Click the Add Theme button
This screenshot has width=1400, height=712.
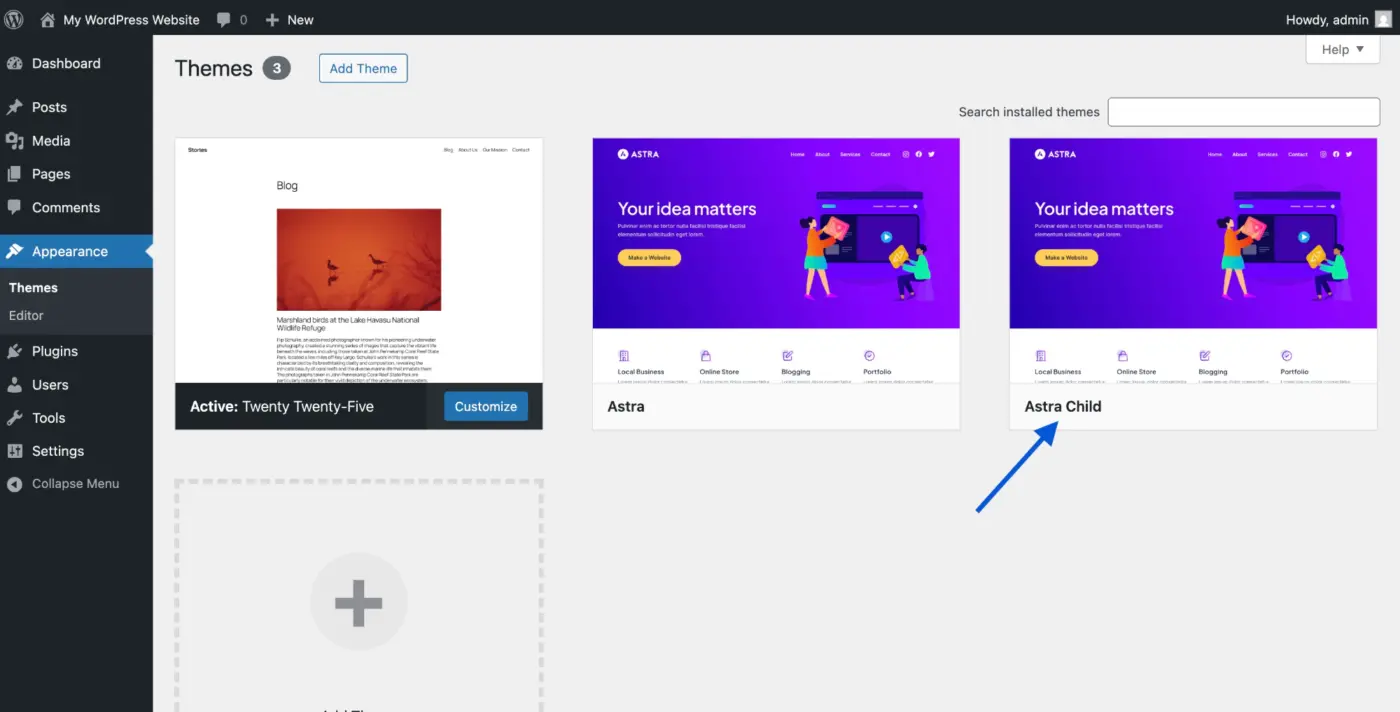[x=363, y=68]
